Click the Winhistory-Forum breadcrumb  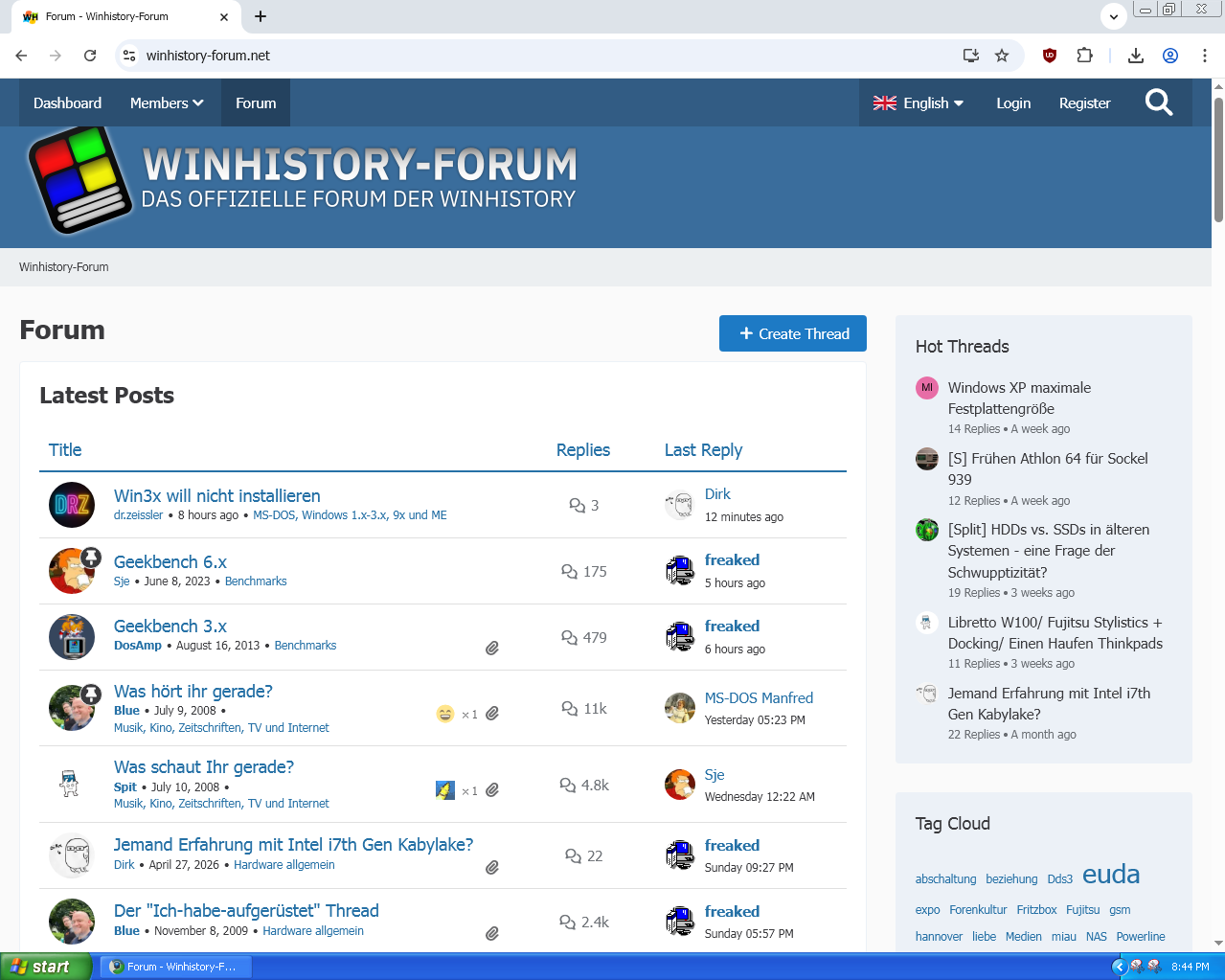pyautogui.click(x=64, y=267)
